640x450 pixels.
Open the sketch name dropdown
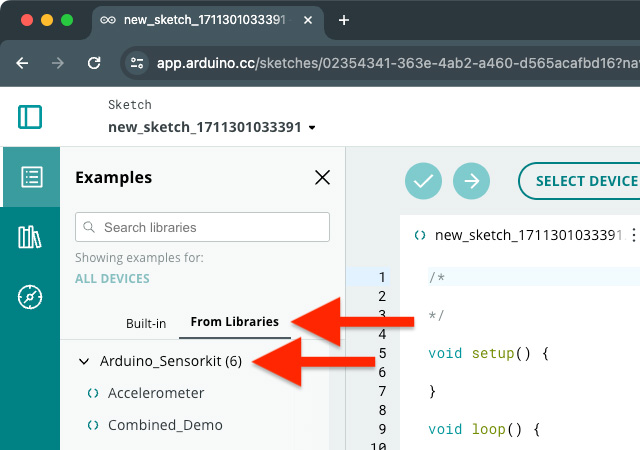[x=312, y=128]
